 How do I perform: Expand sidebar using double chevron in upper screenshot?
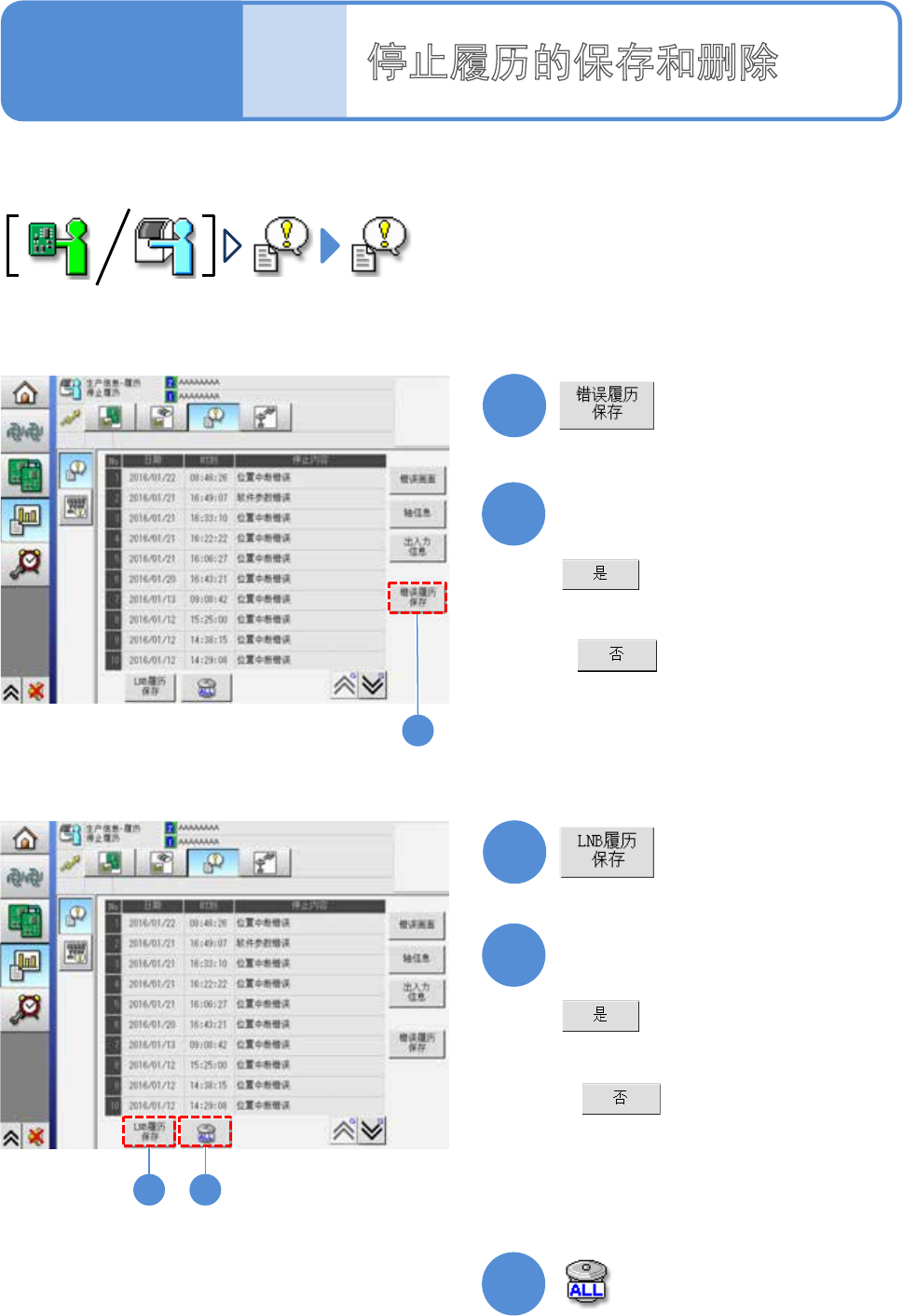pos(11,692)
